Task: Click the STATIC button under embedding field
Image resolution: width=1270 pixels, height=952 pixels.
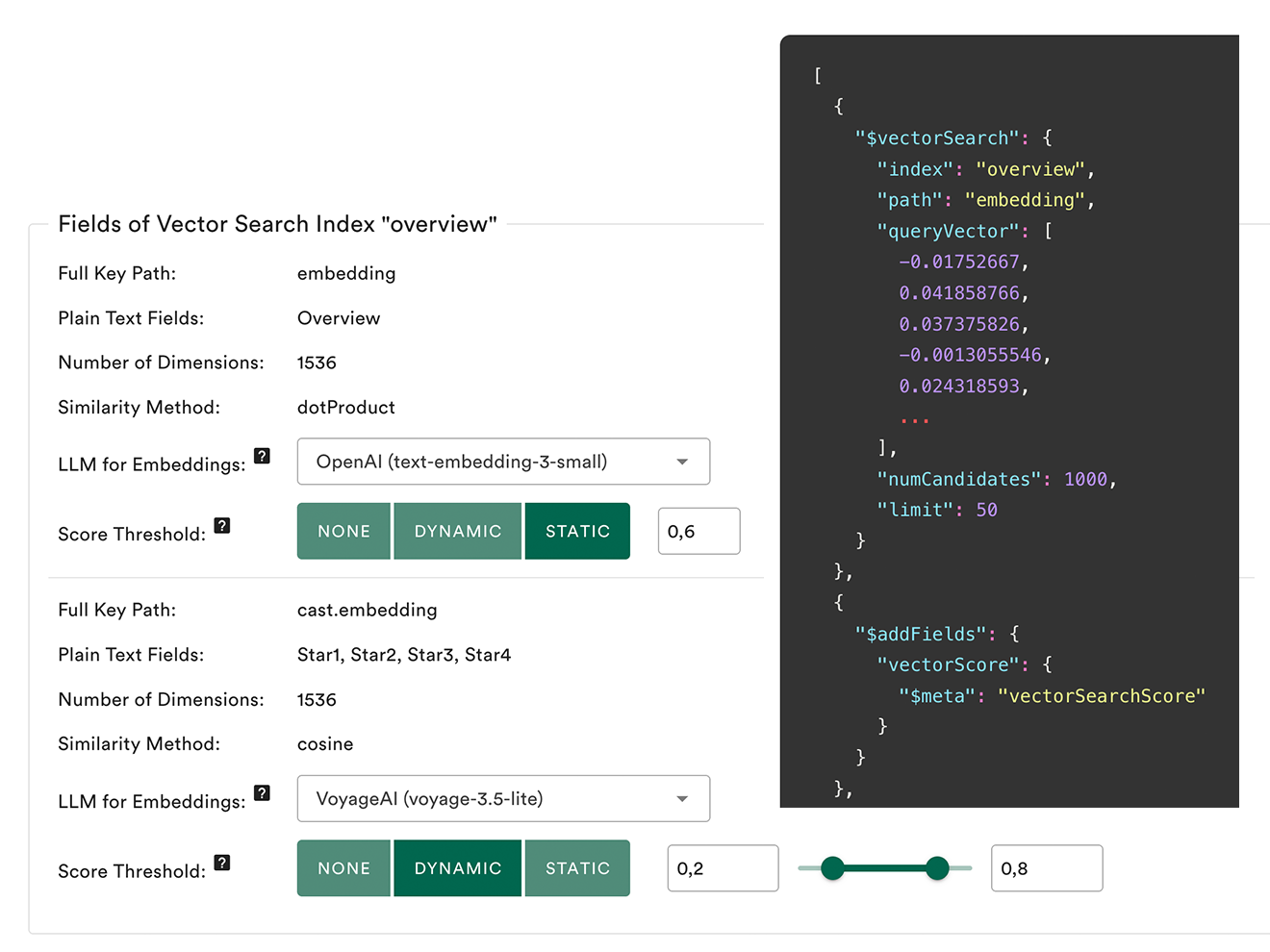Action: [x=577, y=531]
